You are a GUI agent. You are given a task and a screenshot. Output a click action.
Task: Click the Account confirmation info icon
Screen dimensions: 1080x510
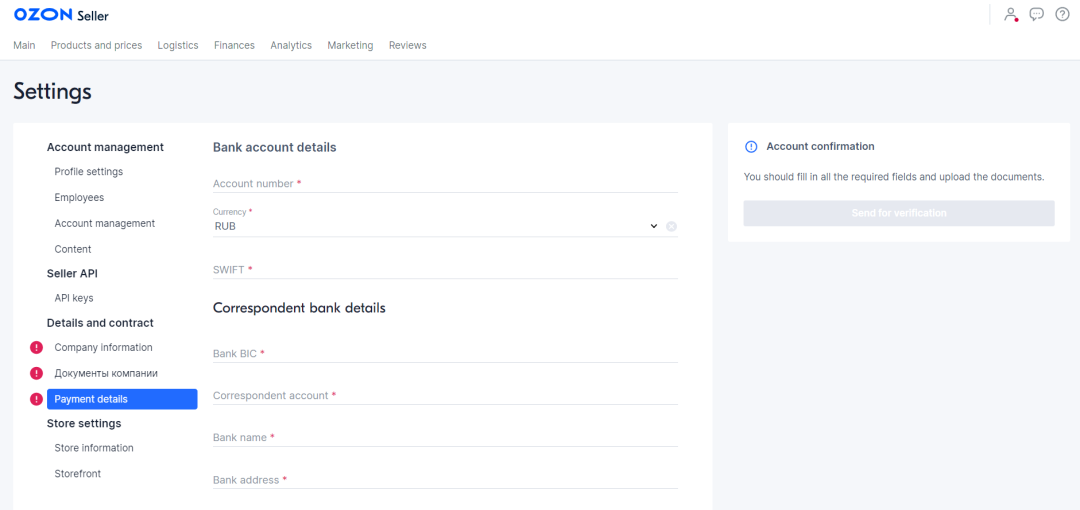tap(752, 147)
